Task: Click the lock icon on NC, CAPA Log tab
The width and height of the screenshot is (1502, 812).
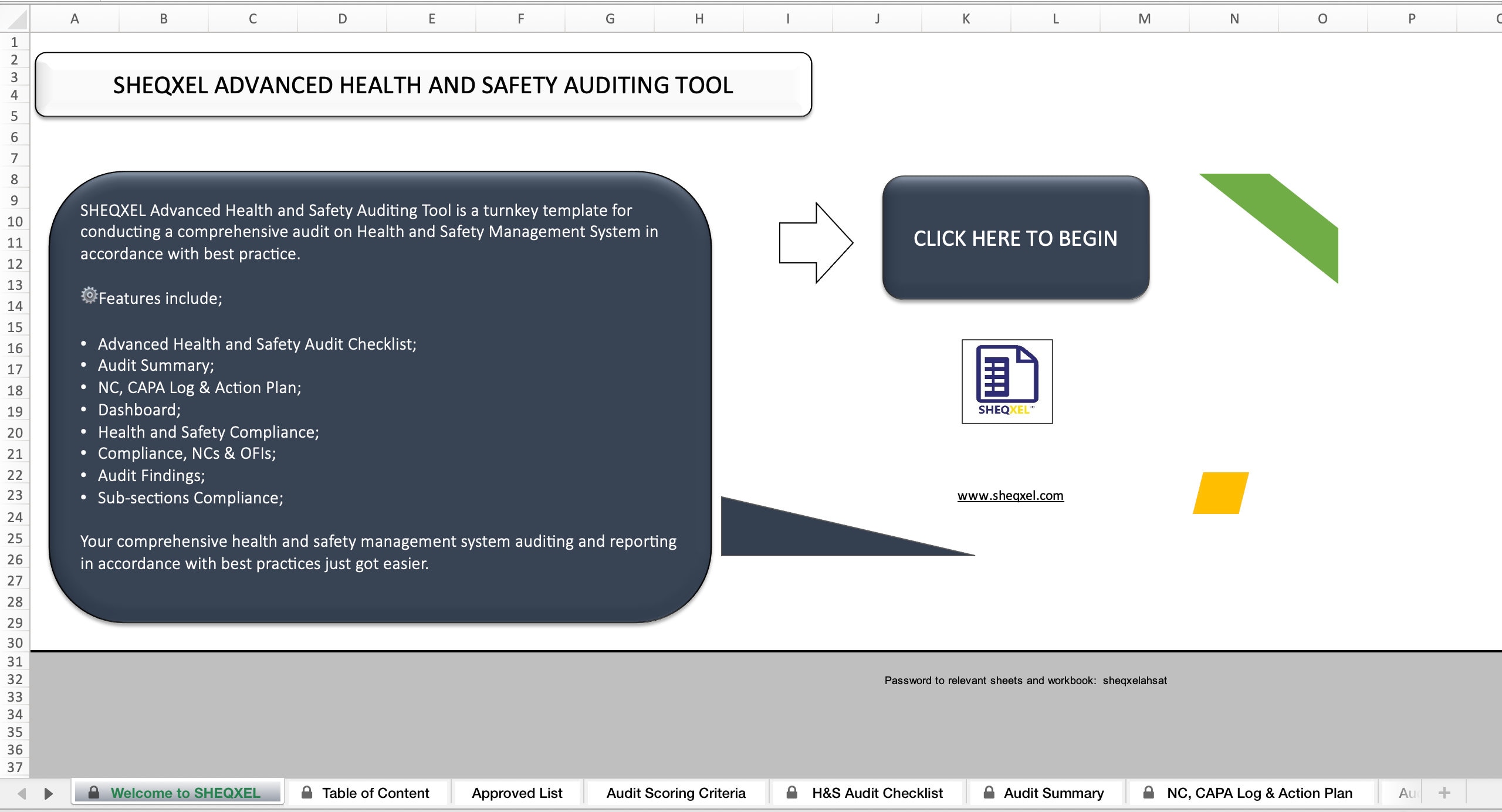Action: (x=1148, y=793)
